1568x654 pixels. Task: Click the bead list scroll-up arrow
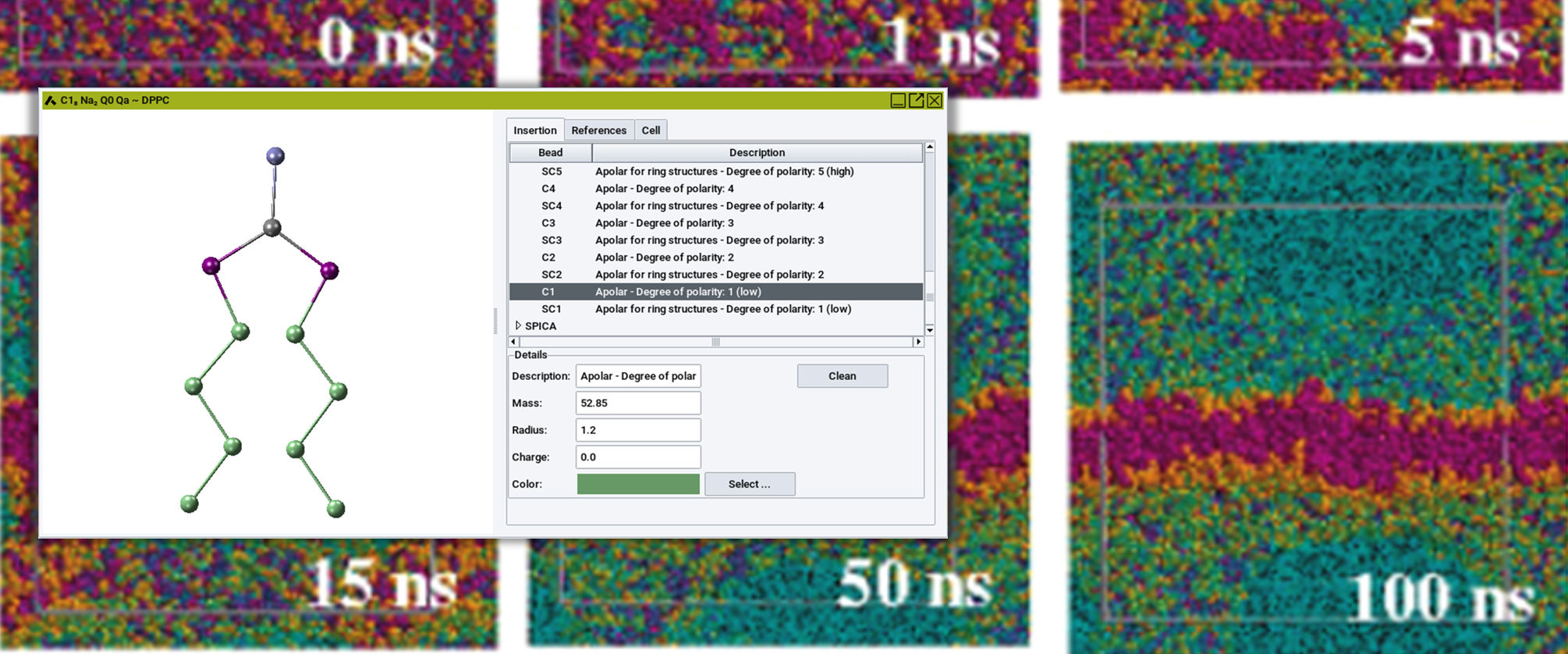point(929,148)
